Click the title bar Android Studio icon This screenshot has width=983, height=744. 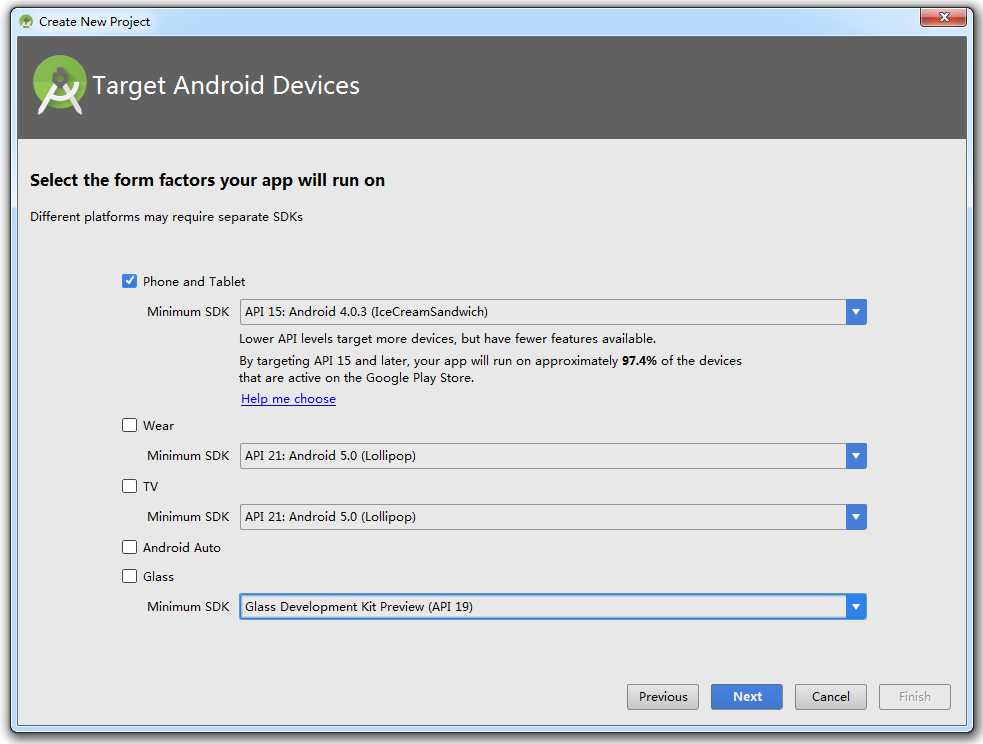26,21
